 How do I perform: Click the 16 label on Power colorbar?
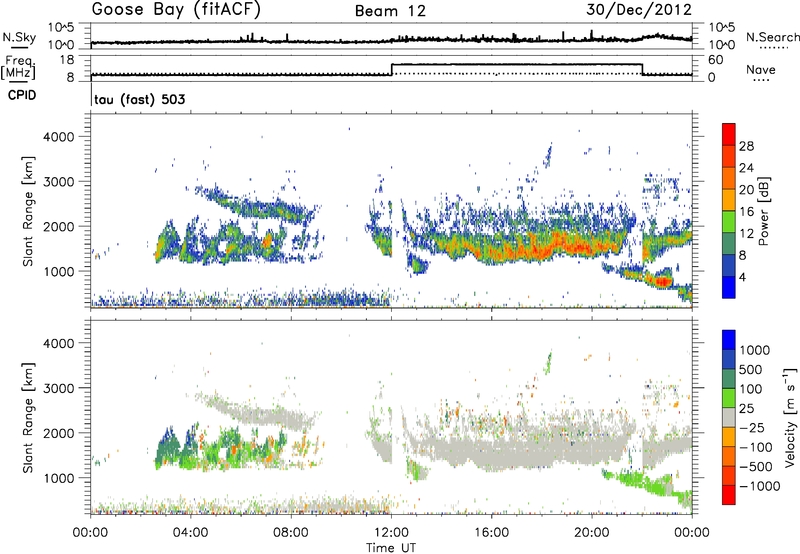click(x=746, y=212)
